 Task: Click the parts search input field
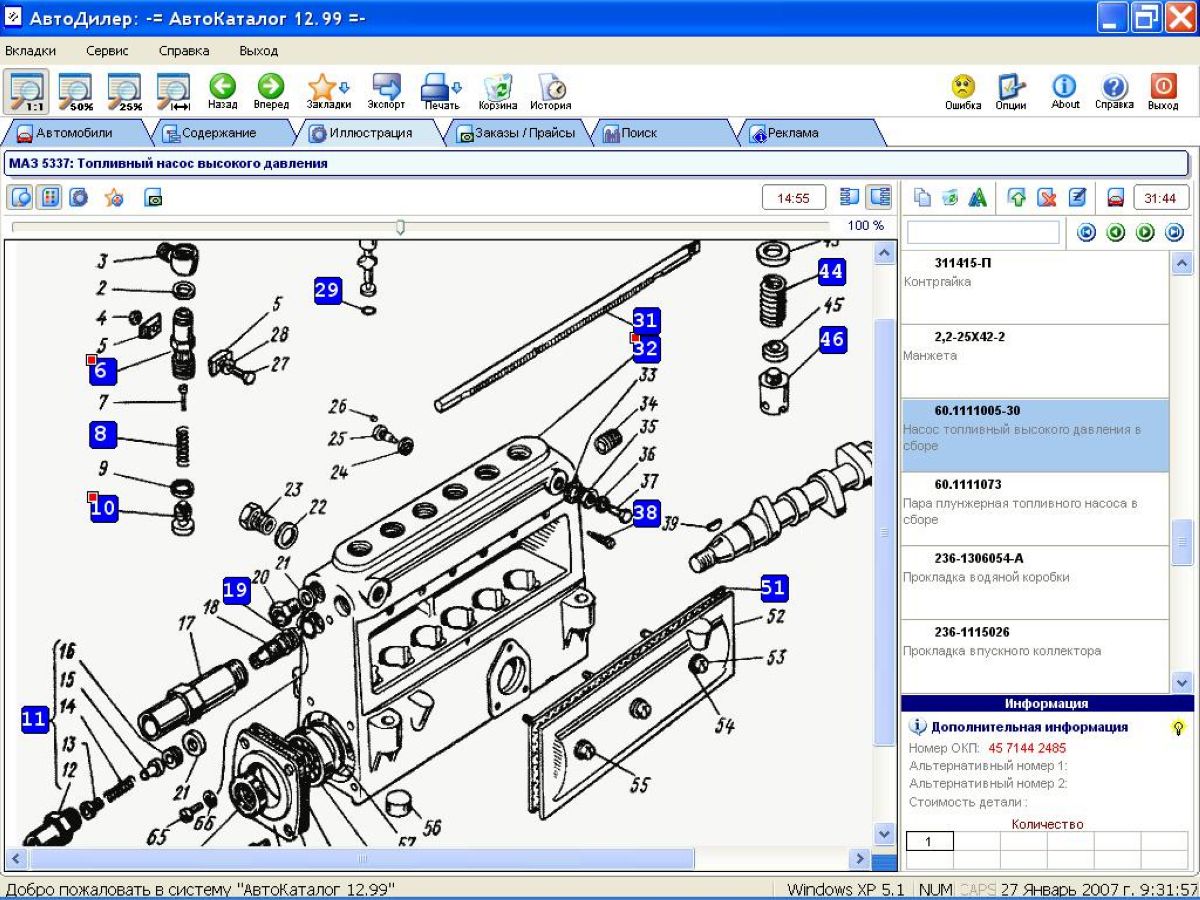point(983,233)
